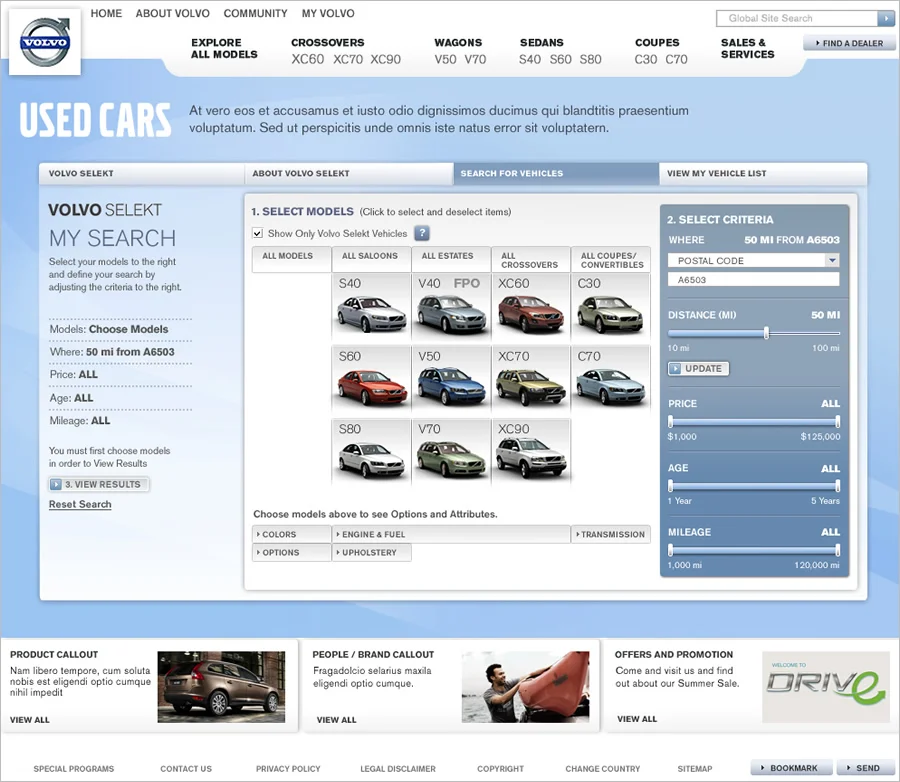Open the S60 sedan link
900x782 pixels.
[560, 59]
